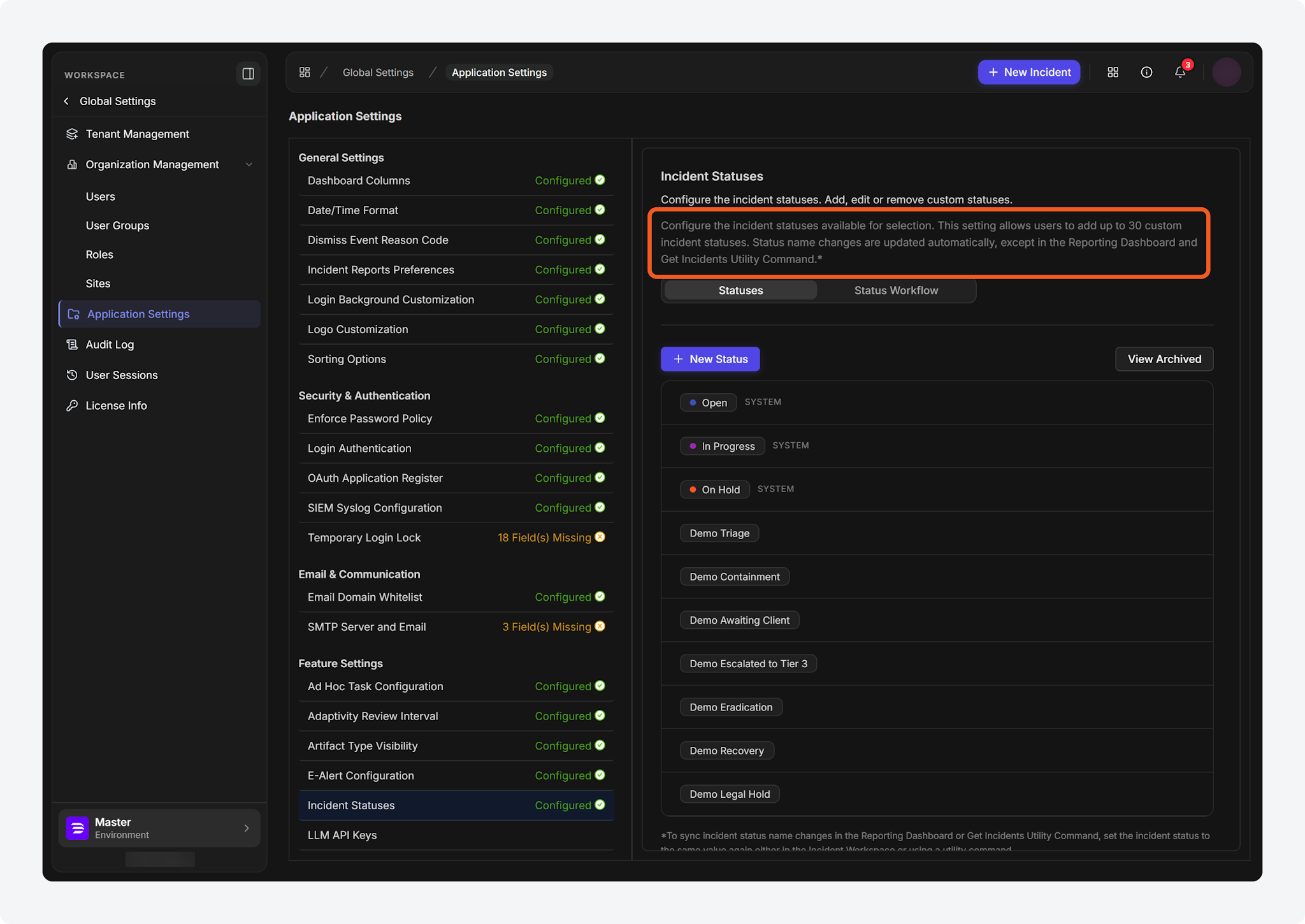Click the Tenant Management layers icon
The width and height of the screenshot is (1305, 924).
(x=72, y=134)
